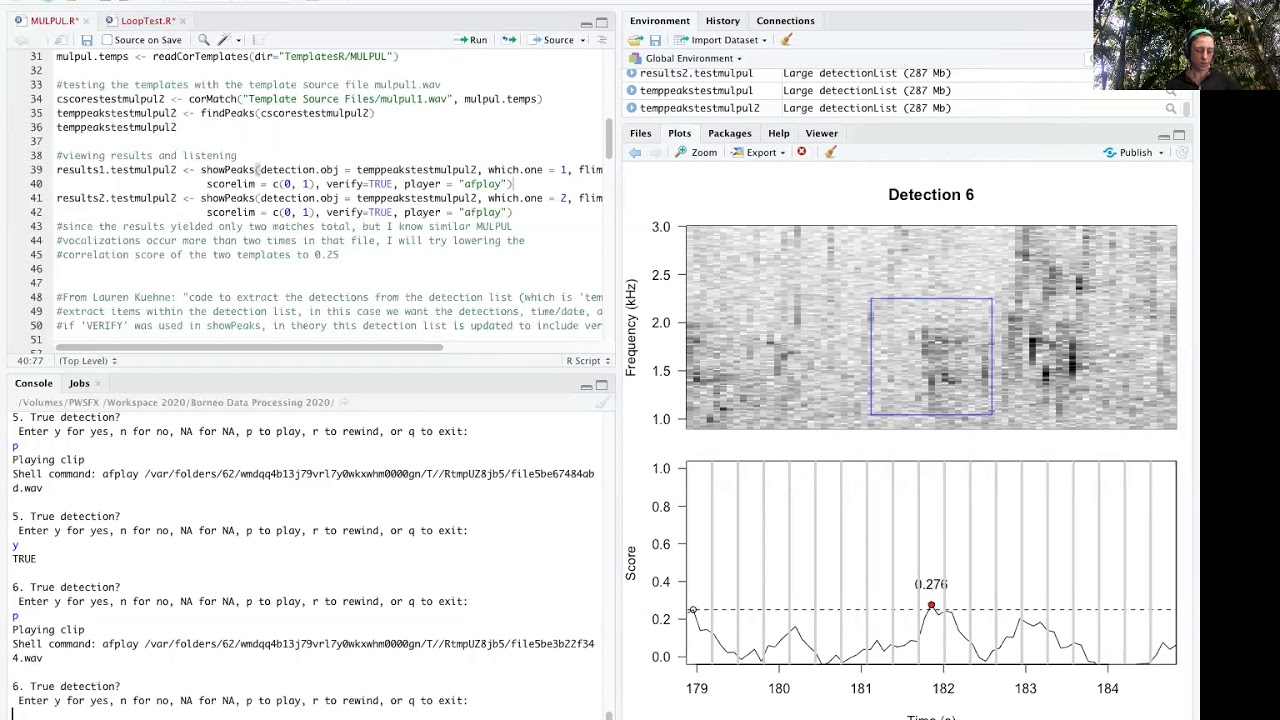Open (Top Level) scope selector
The image size is (1280, 720).
[87, 361]
